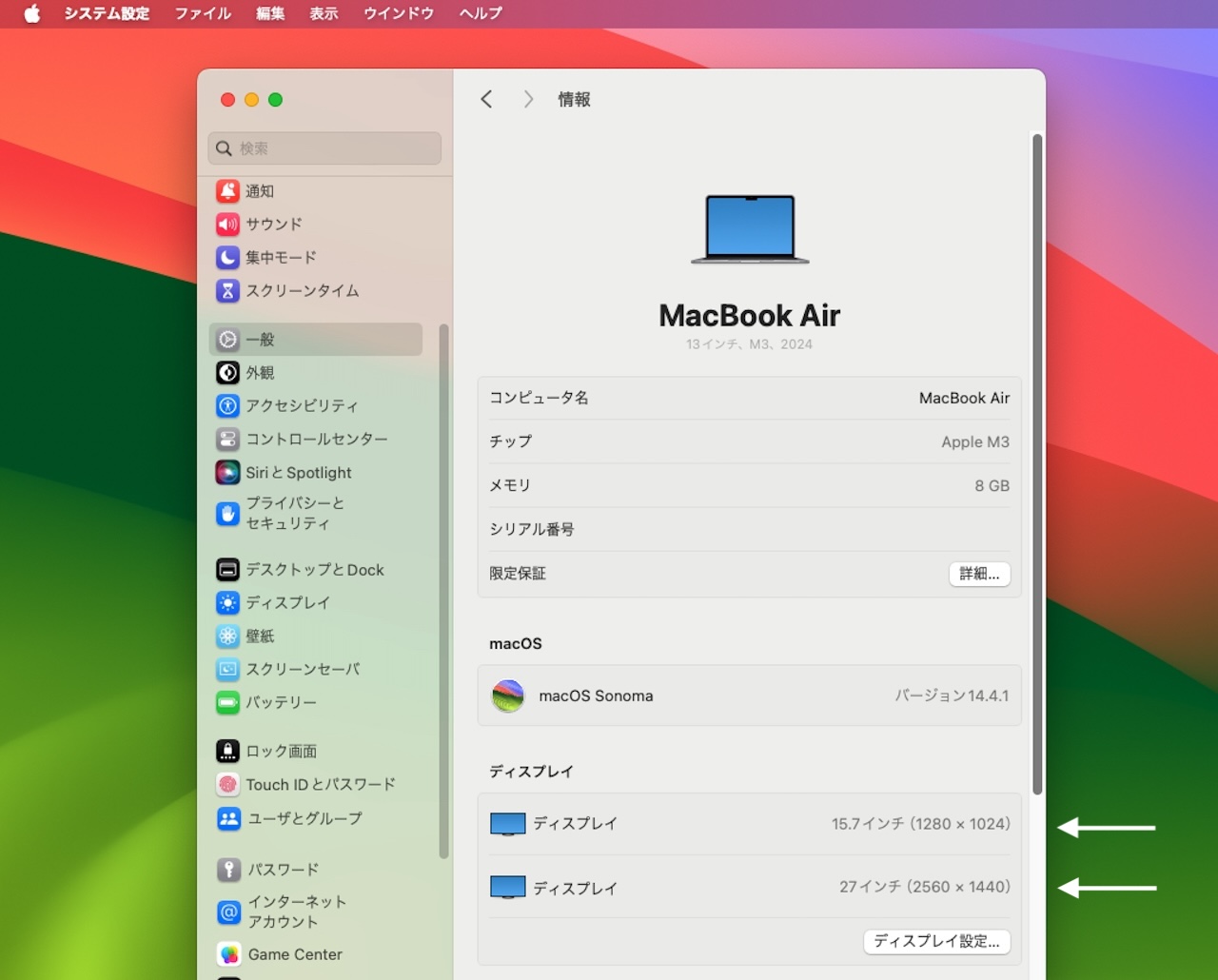The image size is (1218, 980).
Task: Open the ヘルプ menu
Action: click(481, 13)
